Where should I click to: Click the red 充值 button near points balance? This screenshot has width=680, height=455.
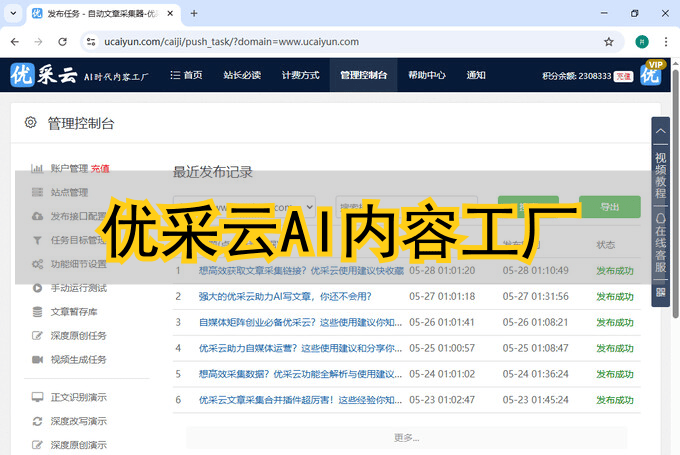point(623,75)
